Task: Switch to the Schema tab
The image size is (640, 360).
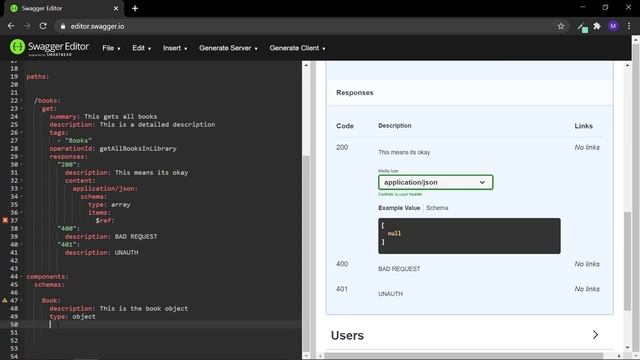Action: coord(437,208)
